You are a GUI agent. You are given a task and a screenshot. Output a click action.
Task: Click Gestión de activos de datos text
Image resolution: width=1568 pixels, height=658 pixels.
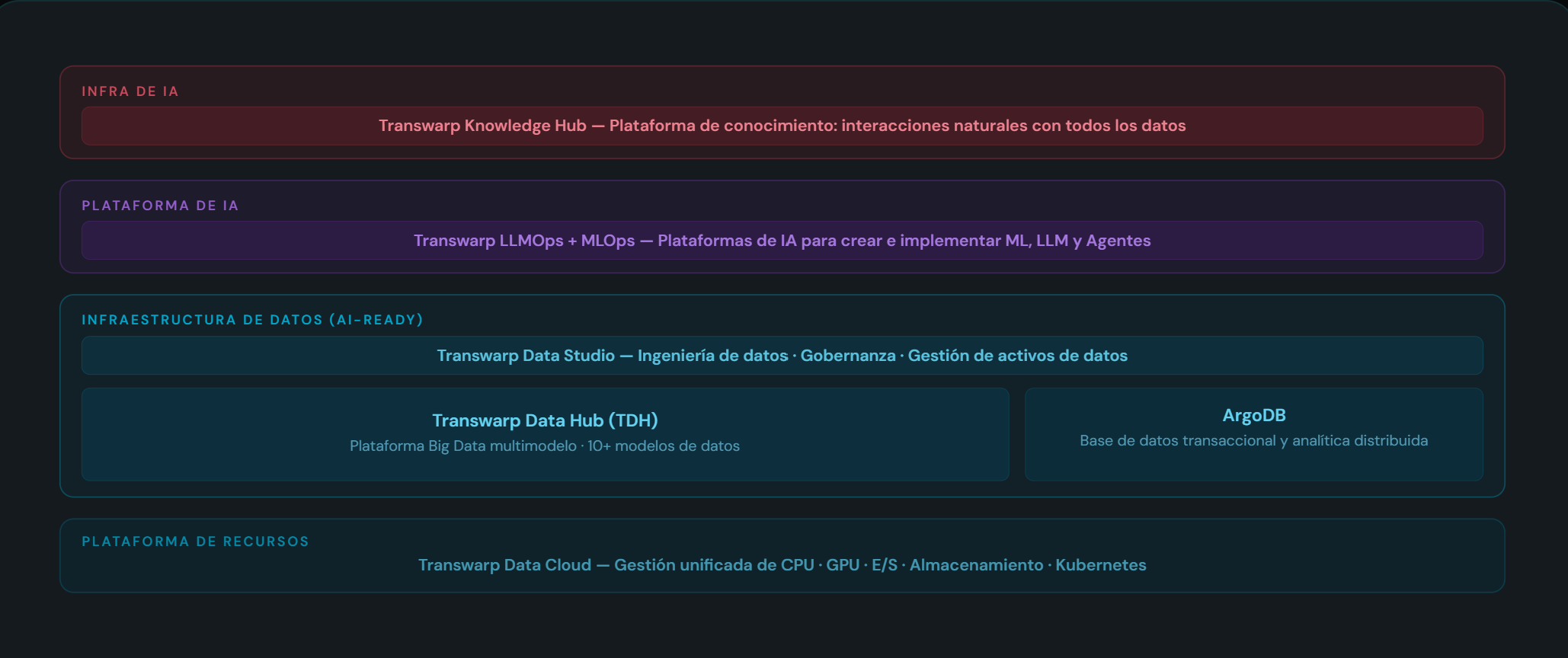[x=1017, y=356]
